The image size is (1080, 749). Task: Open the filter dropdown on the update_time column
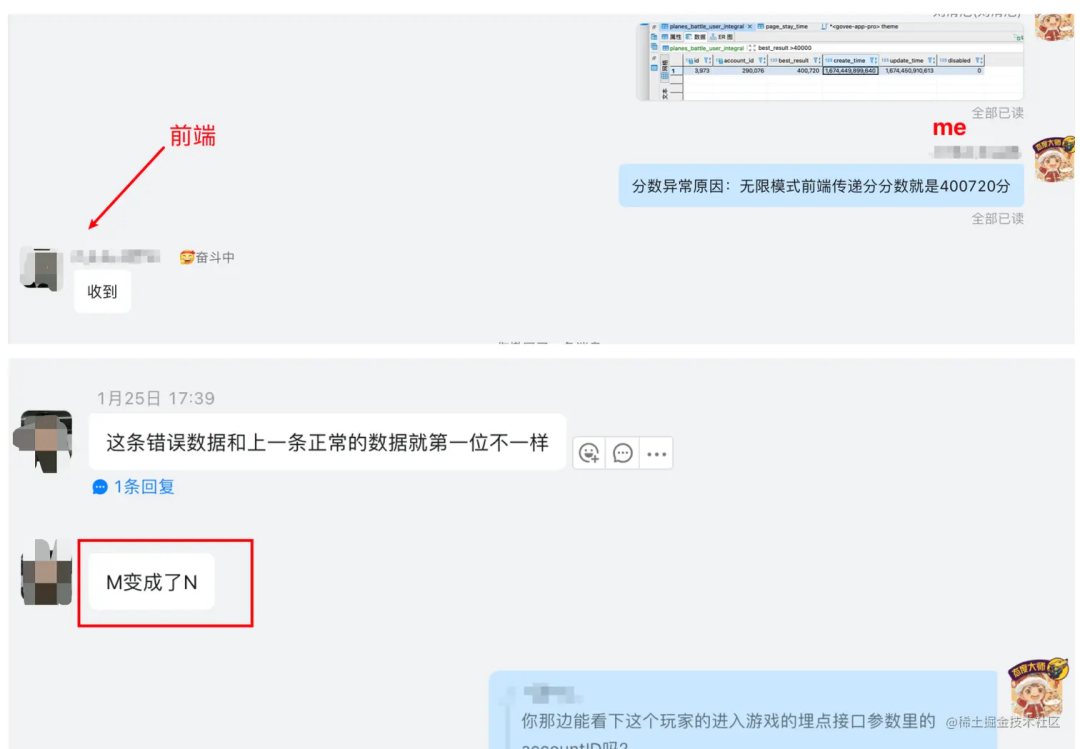pos(928,61)
